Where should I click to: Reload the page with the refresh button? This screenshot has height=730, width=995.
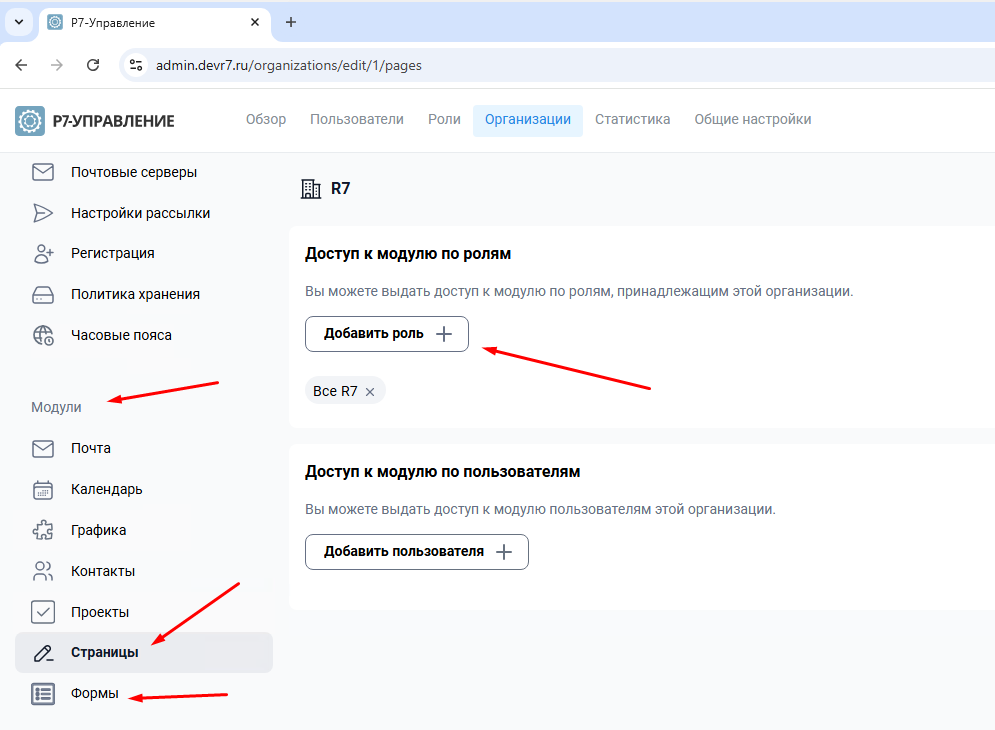[x=93, y=65]
